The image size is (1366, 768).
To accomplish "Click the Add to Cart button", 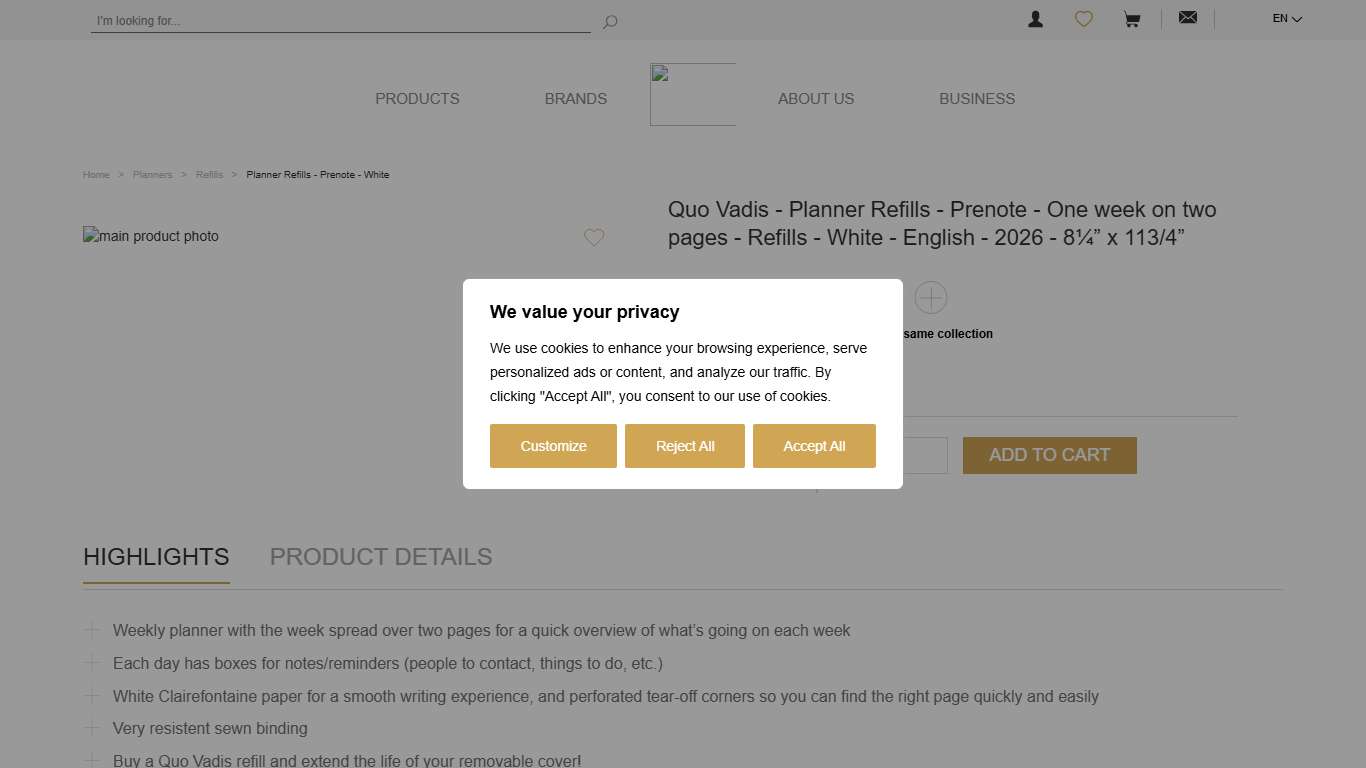I will click(1049, 455).
